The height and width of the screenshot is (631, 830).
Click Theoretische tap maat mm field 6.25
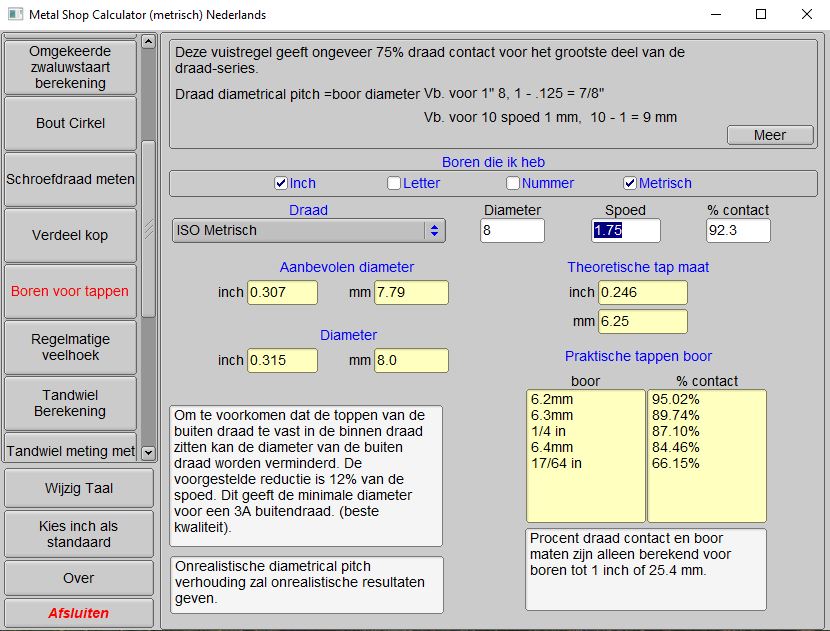(x=643, y=321)
